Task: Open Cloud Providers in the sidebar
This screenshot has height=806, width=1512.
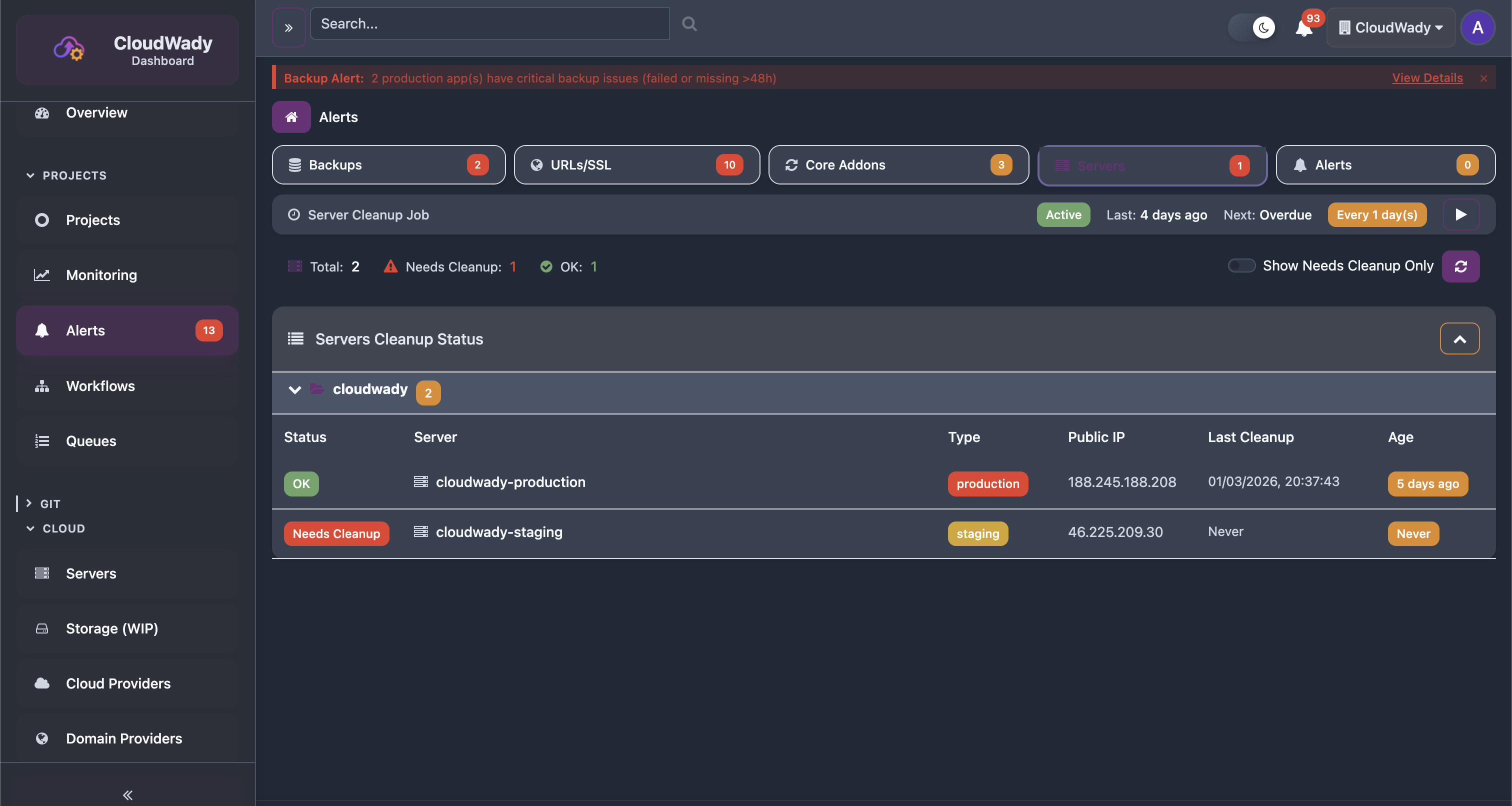Action: point(118,683)
